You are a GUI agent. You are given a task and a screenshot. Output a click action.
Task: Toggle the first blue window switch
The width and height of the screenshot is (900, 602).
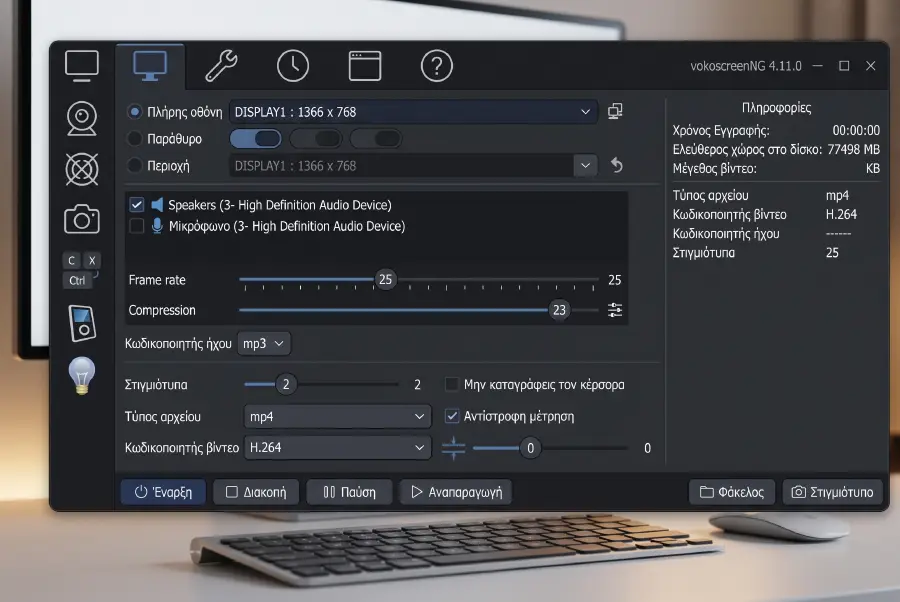[x=255, y=138]
